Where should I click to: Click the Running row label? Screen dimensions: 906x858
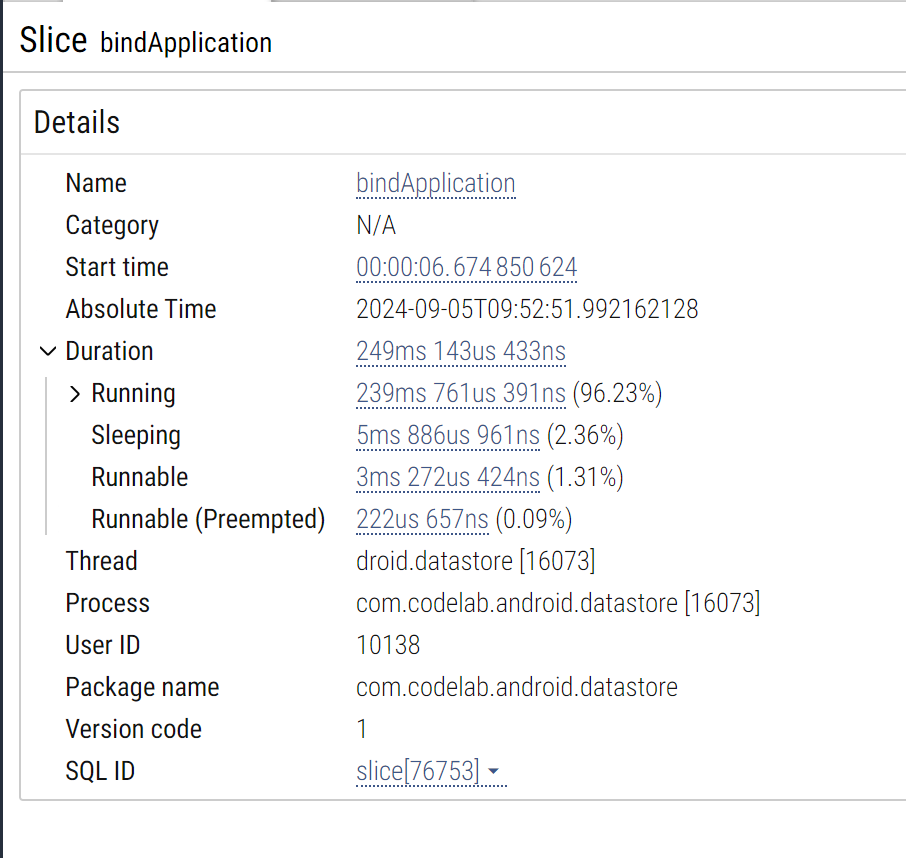click(x=133, y=393)
